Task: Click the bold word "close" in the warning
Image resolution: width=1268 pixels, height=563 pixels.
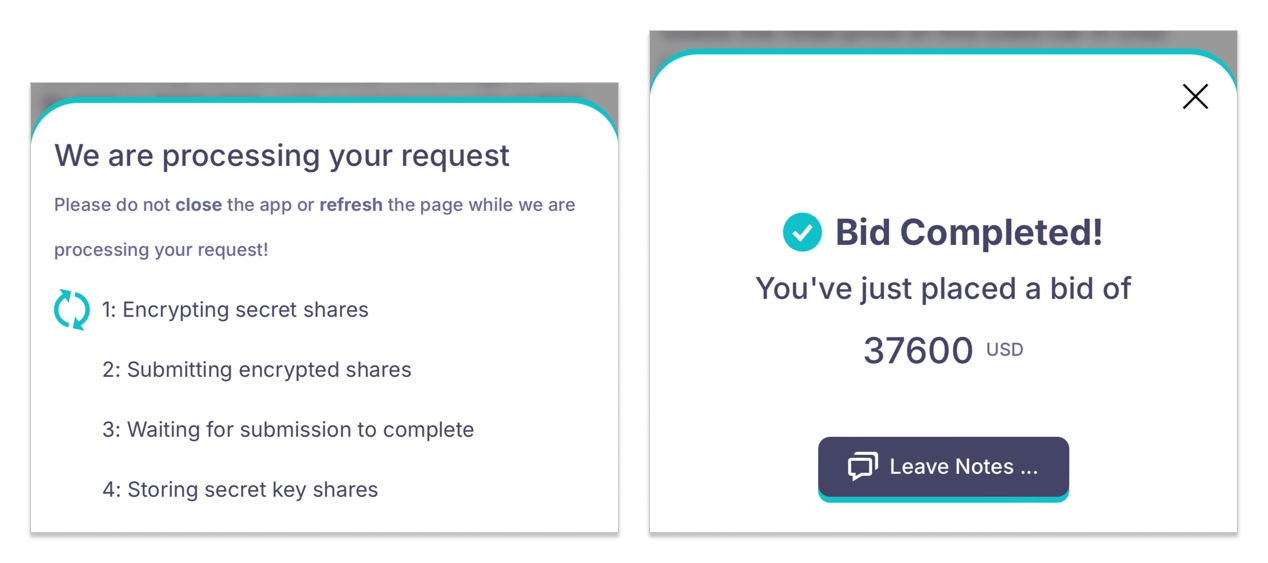Action: (x=198, y=205)
